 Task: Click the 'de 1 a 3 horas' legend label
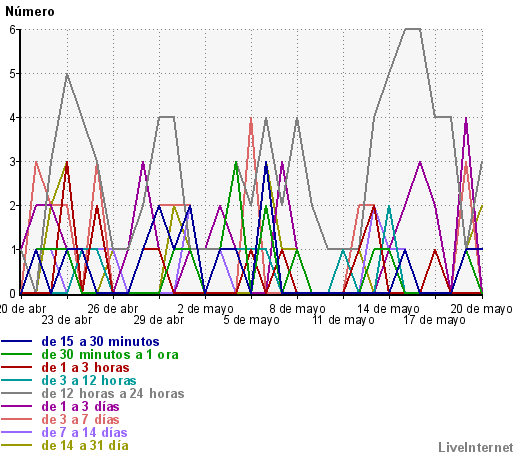(85, 368)
